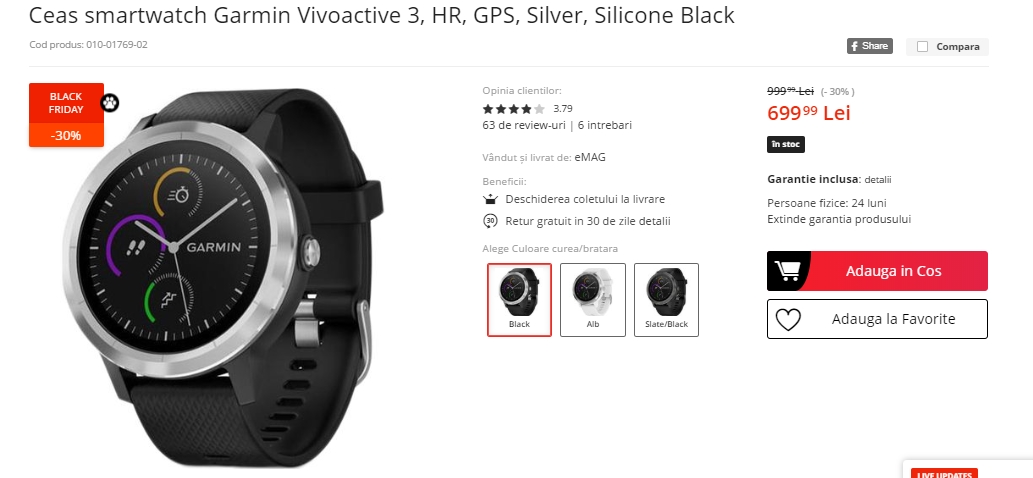Open the 6 intrebari link
The image size is (1033, 478).
coord(605,125)
